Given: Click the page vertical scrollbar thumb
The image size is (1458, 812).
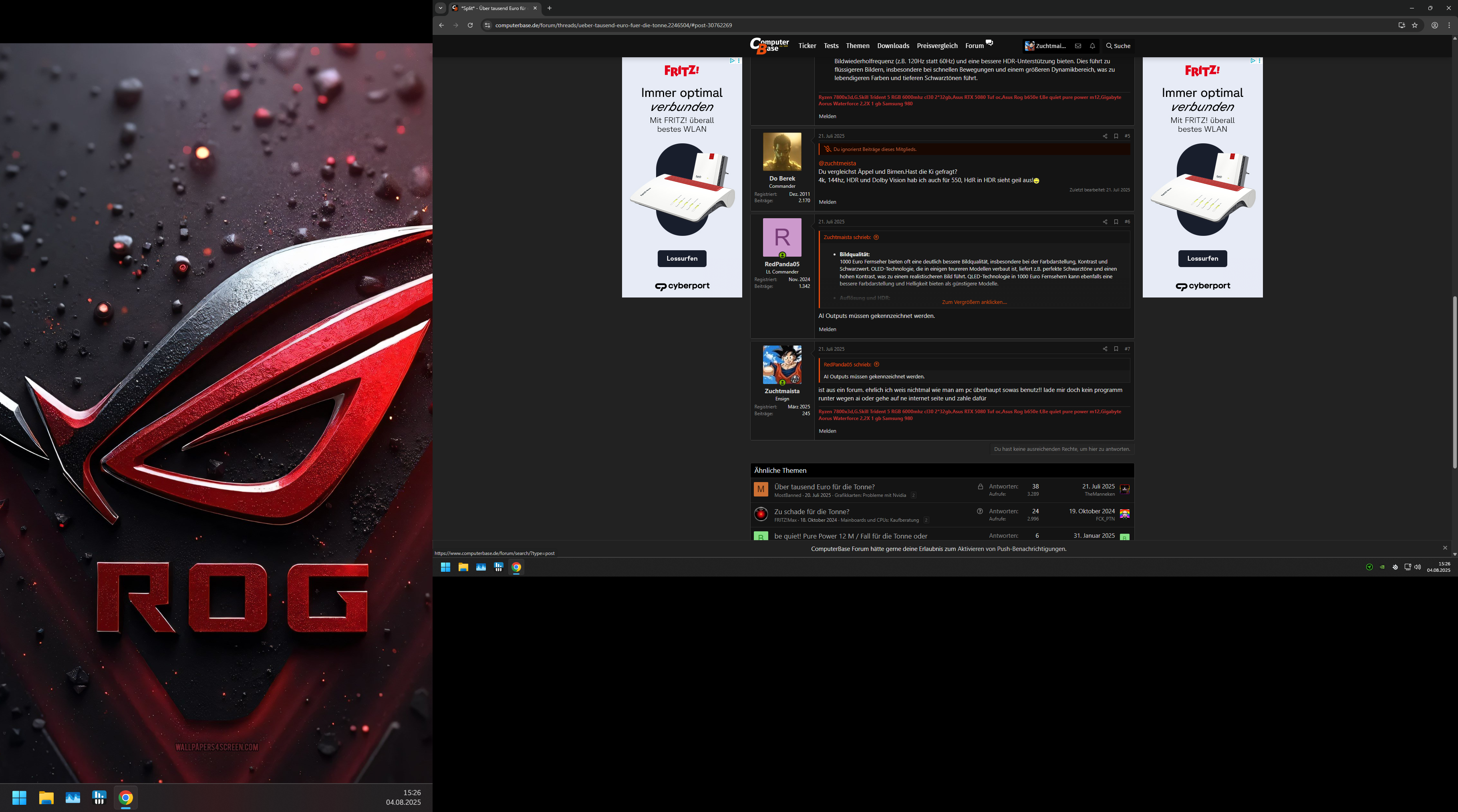Looking at the screenshot, I should [1454, 382].
